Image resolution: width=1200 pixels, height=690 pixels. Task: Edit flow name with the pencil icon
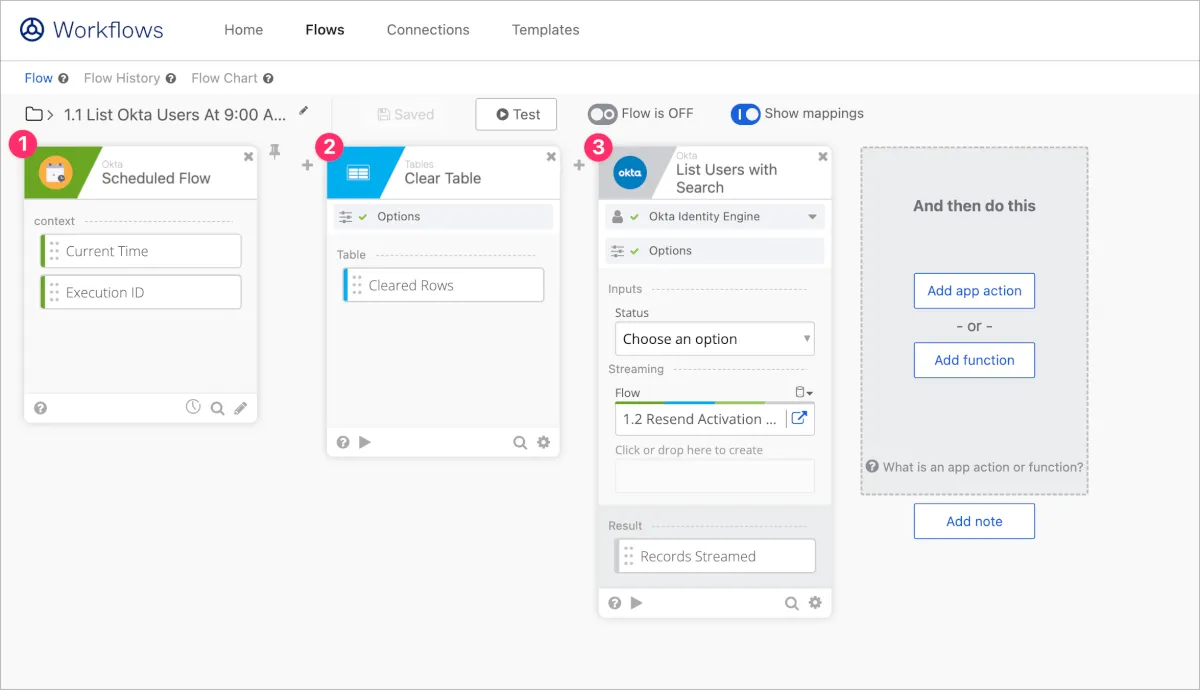[x=304, y=110]
